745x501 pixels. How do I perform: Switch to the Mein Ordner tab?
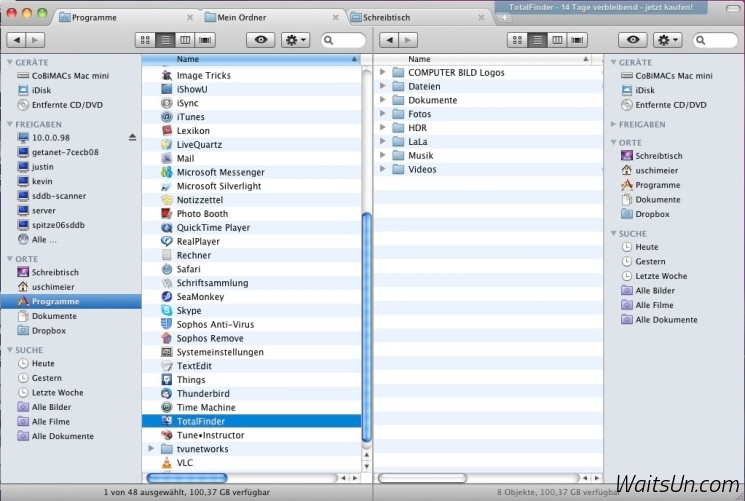[274, 17]
